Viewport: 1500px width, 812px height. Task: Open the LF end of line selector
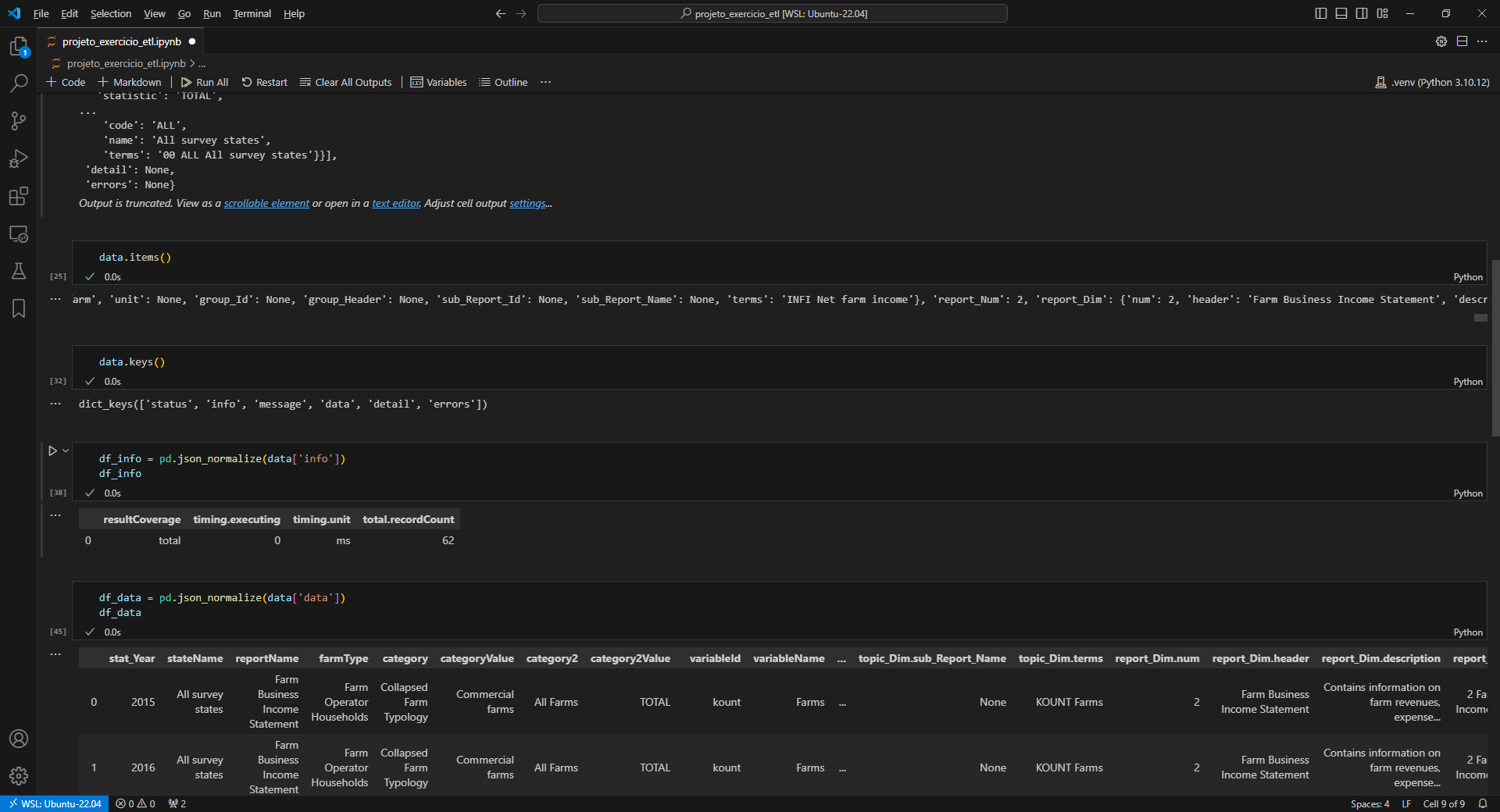coord(1406,803)
